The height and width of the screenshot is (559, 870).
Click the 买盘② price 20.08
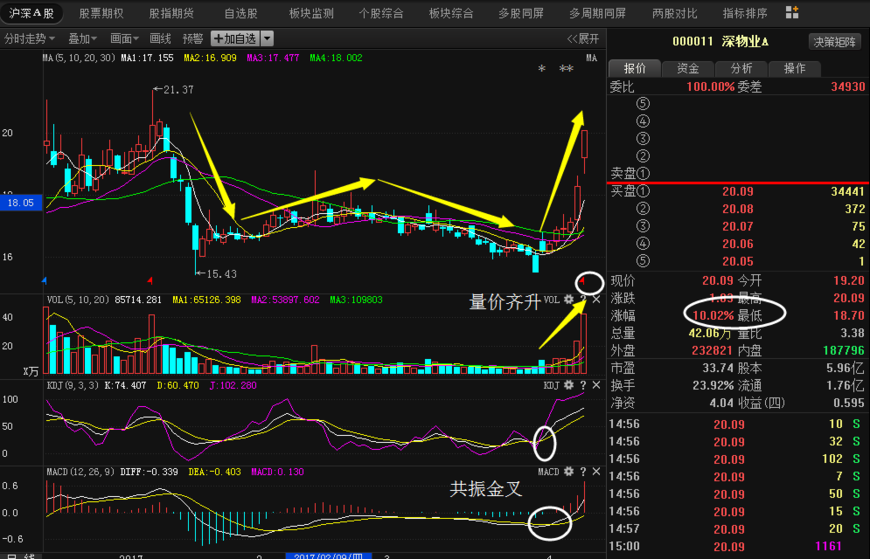[x=737, y=209]
